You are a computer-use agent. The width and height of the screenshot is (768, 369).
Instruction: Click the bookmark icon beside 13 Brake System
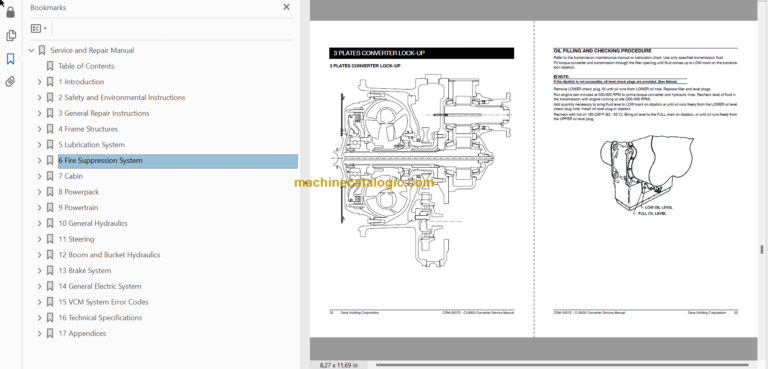click(50, 271)
